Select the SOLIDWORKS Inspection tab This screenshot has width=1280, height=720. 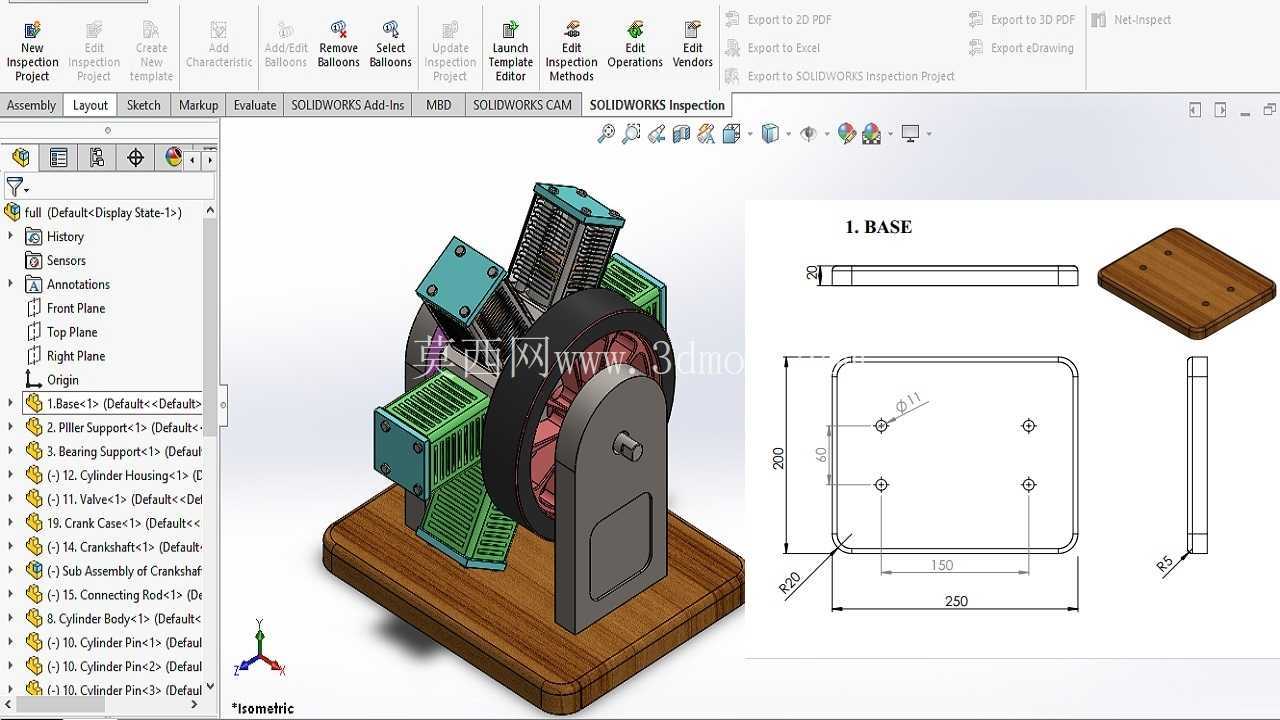657,105
